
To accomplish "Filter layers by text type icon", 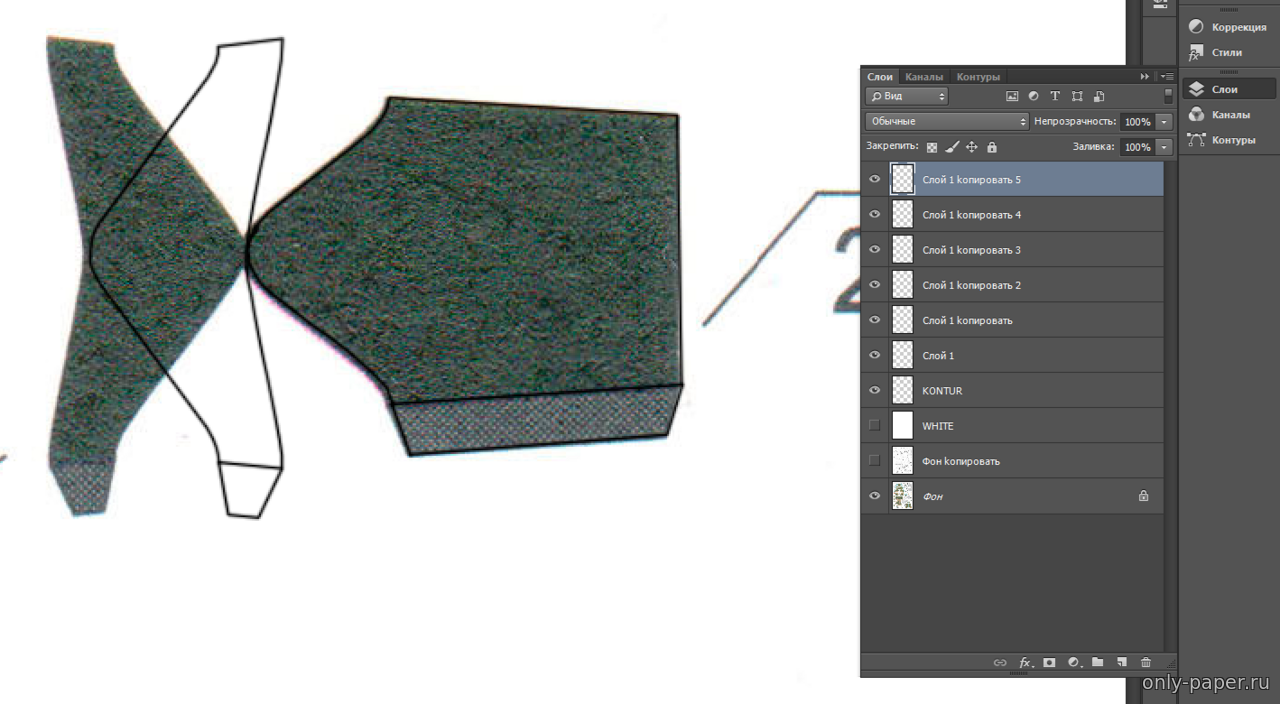I will 1055,97.
